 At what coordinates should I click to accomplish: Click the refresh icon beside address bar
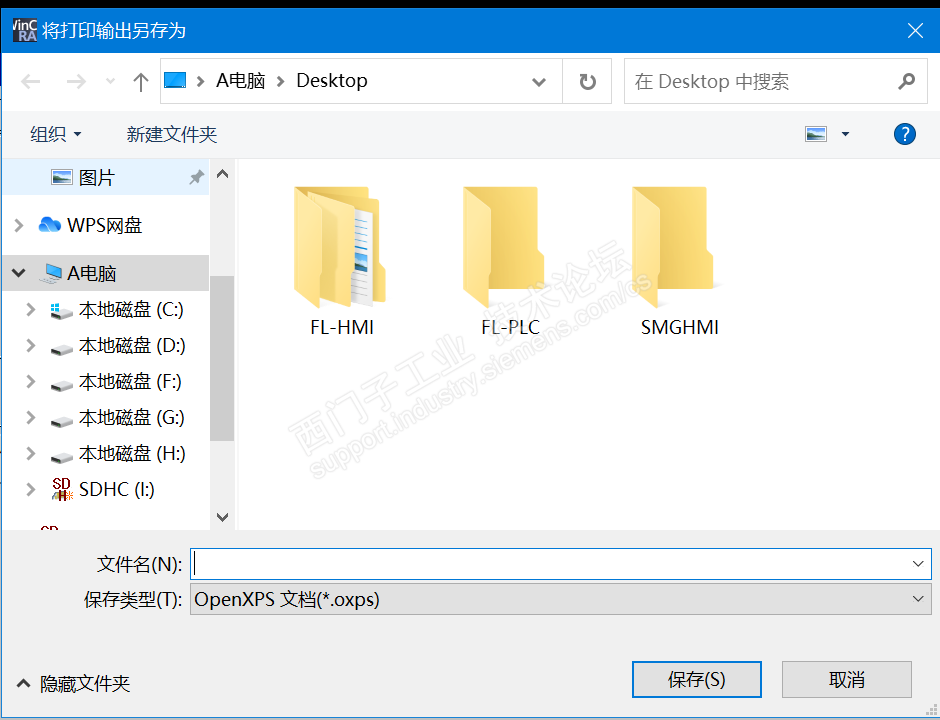(588, 82)
